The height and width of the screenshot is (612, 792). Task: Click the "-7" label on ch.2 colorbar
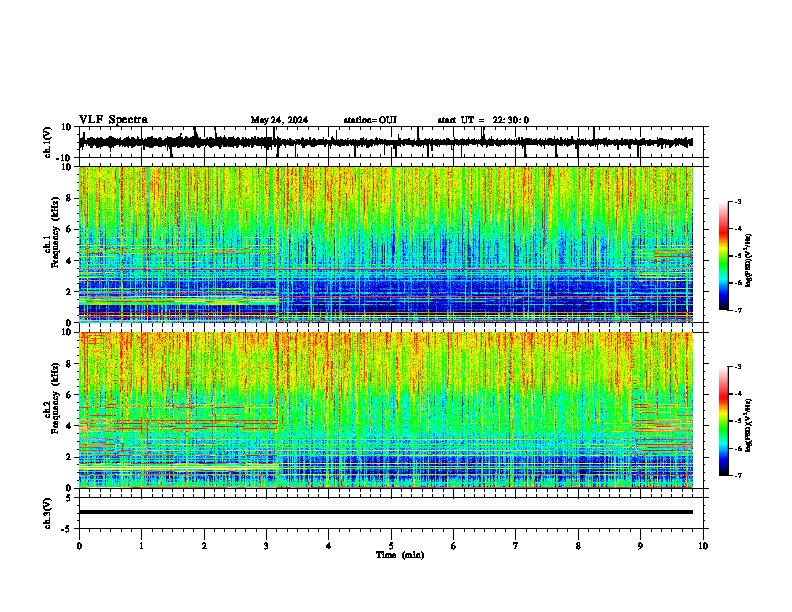738,475
